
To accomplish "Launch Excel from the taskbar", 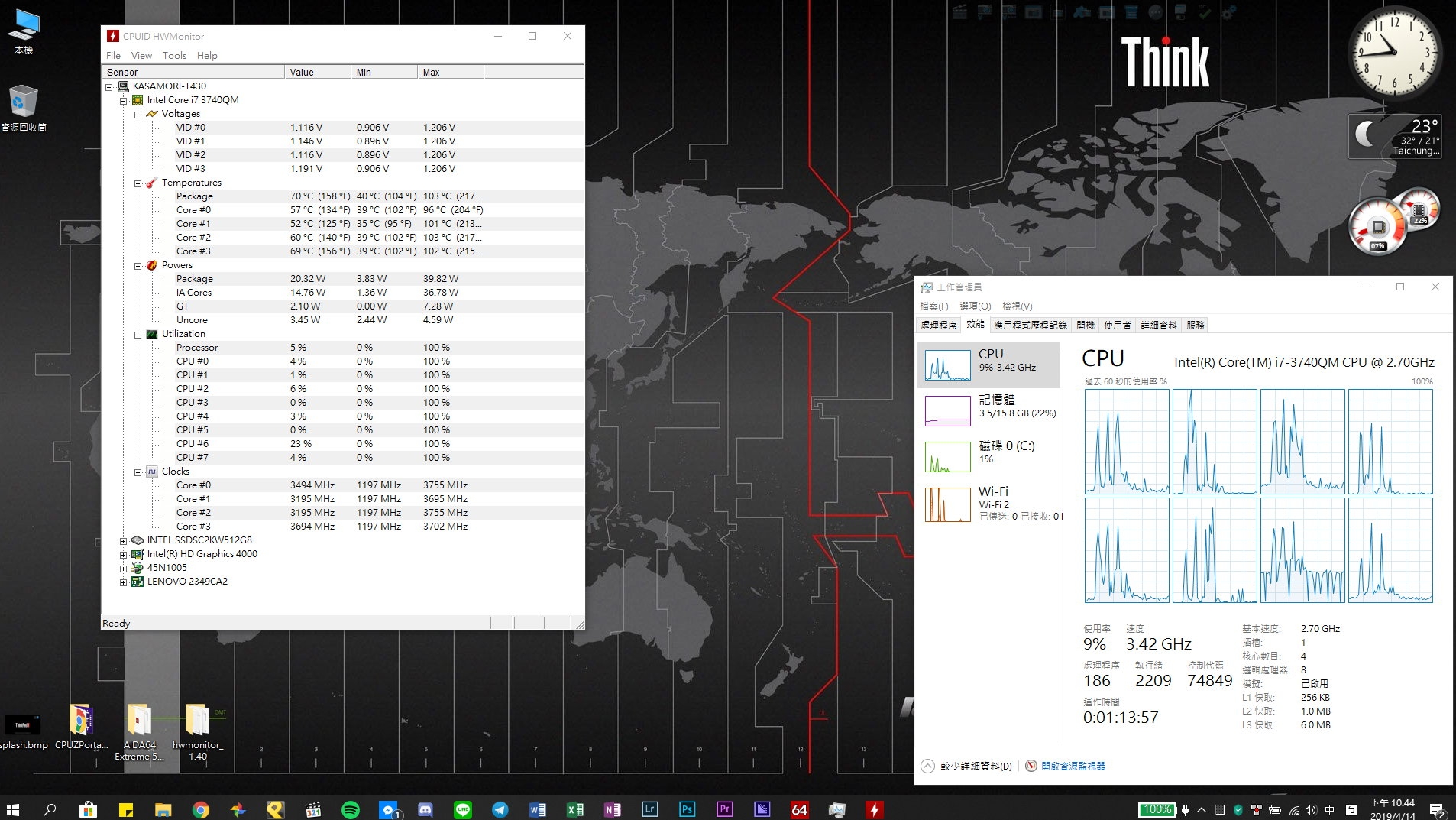I will (x=575, y=809).
